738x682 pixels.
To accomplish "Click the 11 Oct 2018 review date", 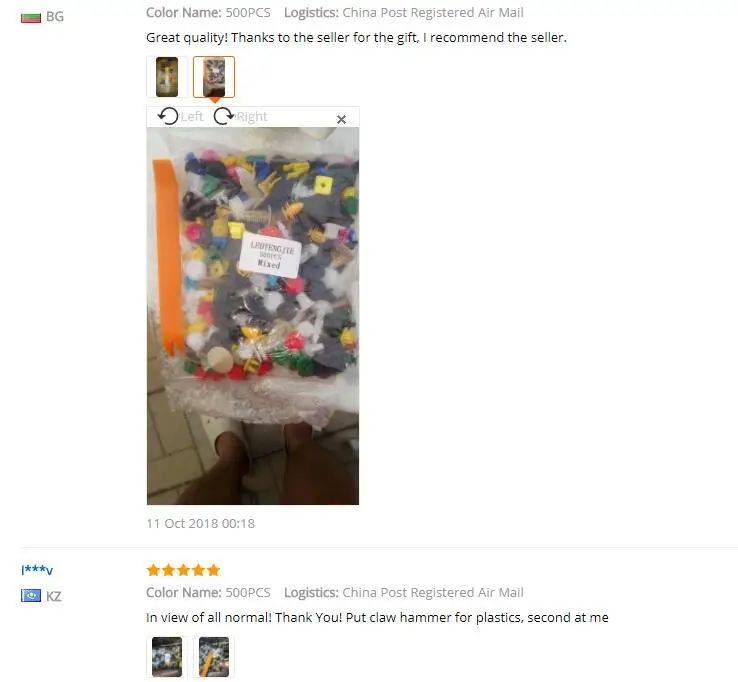I will click(201, 523).
